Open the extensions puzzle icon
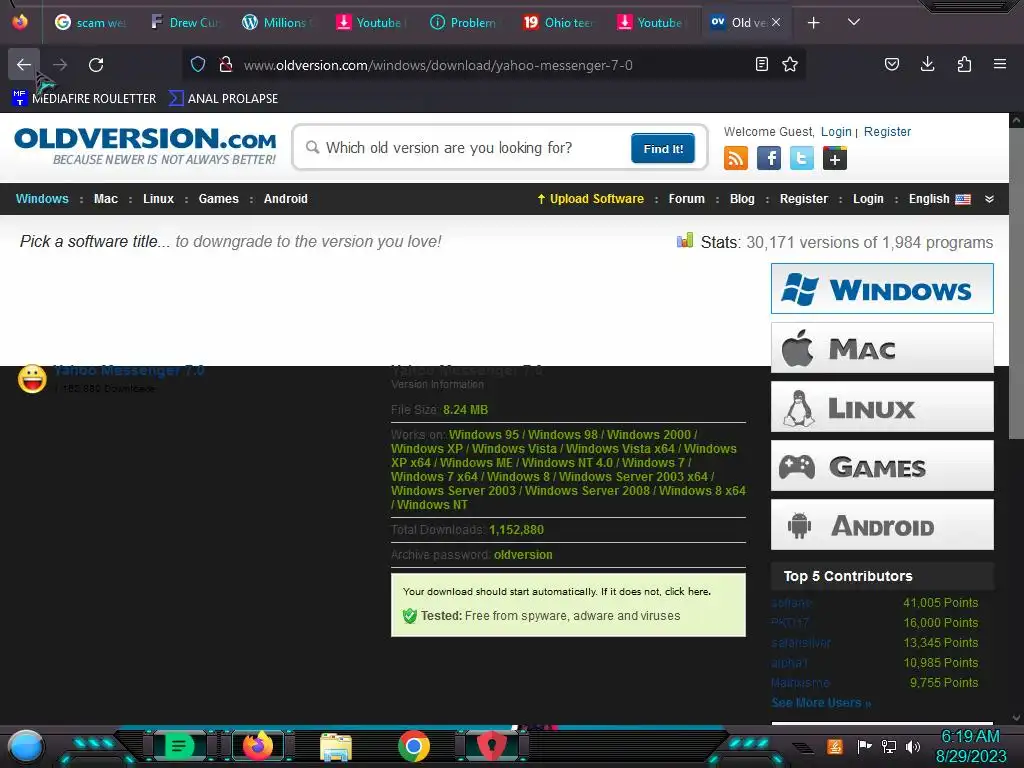Screen dimensions: 1024x768 pyautogui.click(x=964, y=64)
